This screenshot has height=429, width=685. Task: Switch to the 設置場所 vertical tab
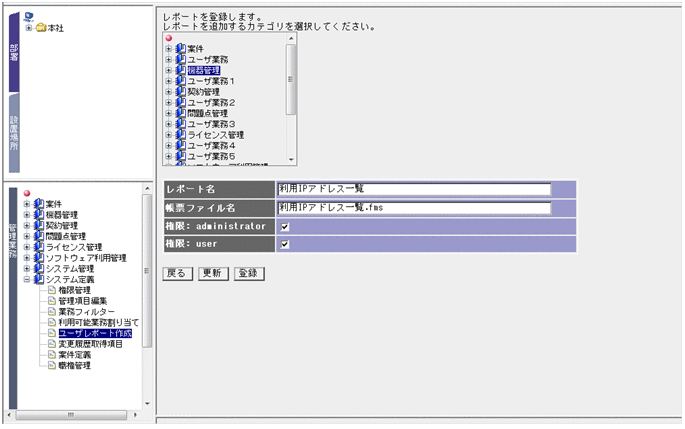14,133
